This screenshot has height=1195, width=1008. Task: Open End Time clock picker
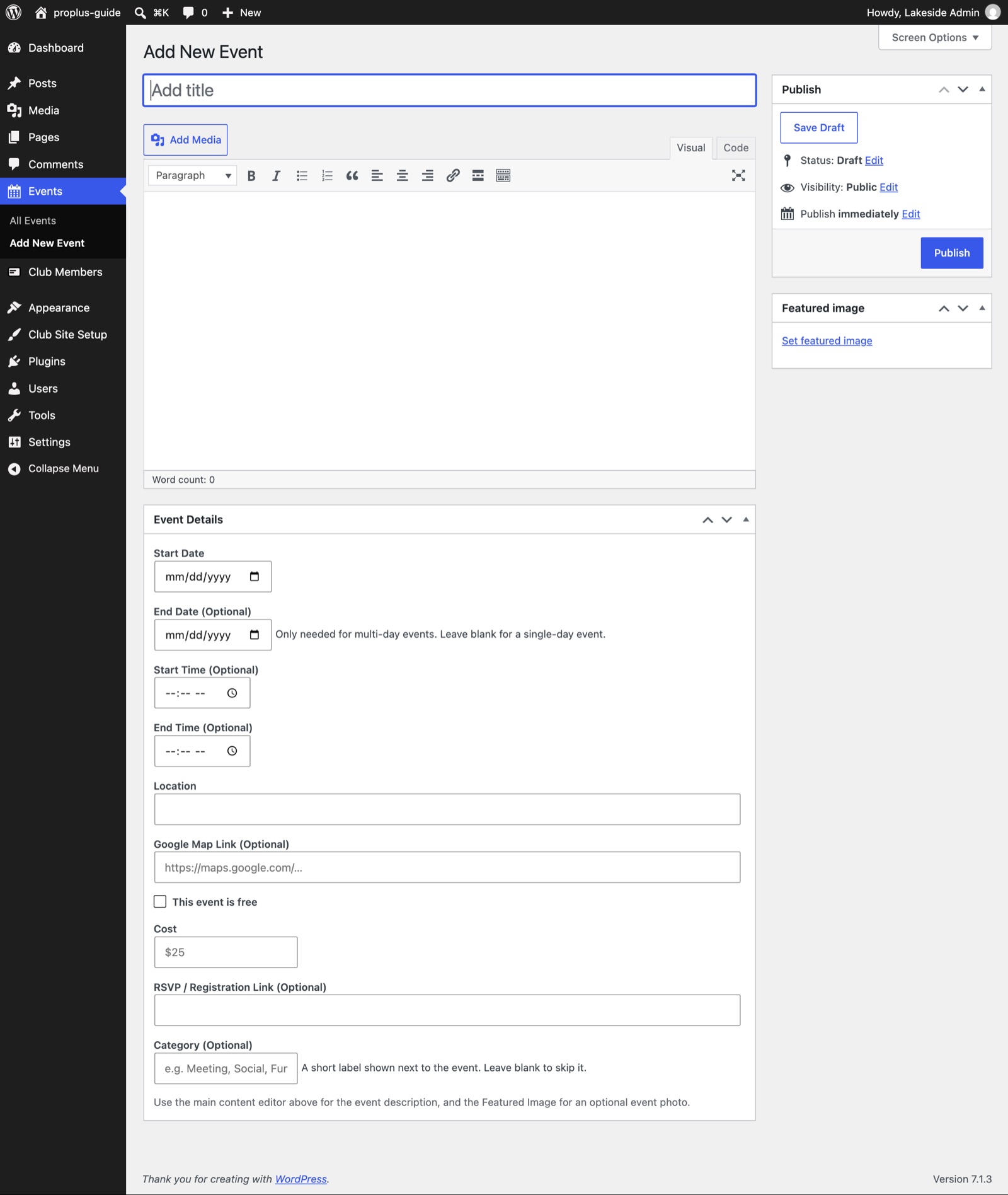point(232,751)
